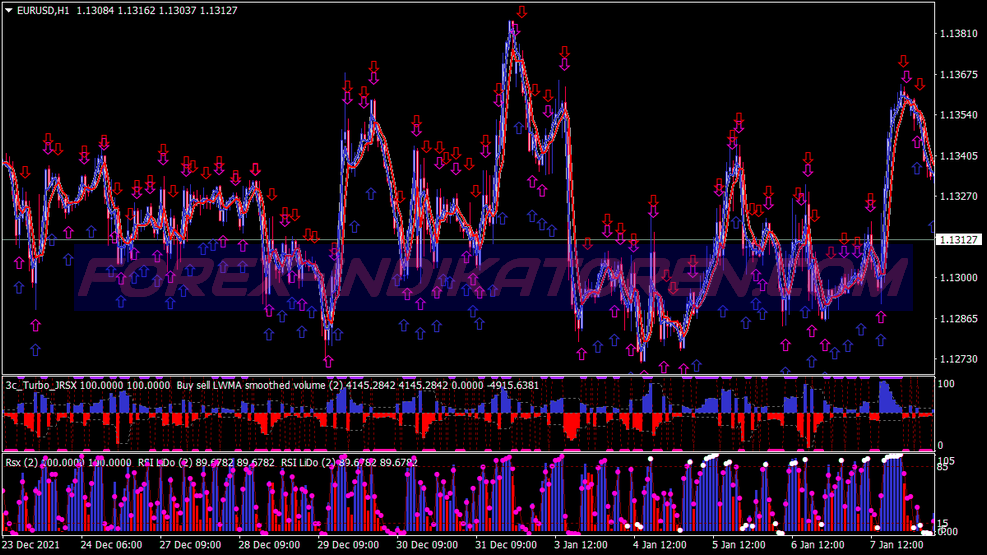Click time axis label 28 Dec 09:00
This screenshot has width=987, height=555.
pos(269,544)
